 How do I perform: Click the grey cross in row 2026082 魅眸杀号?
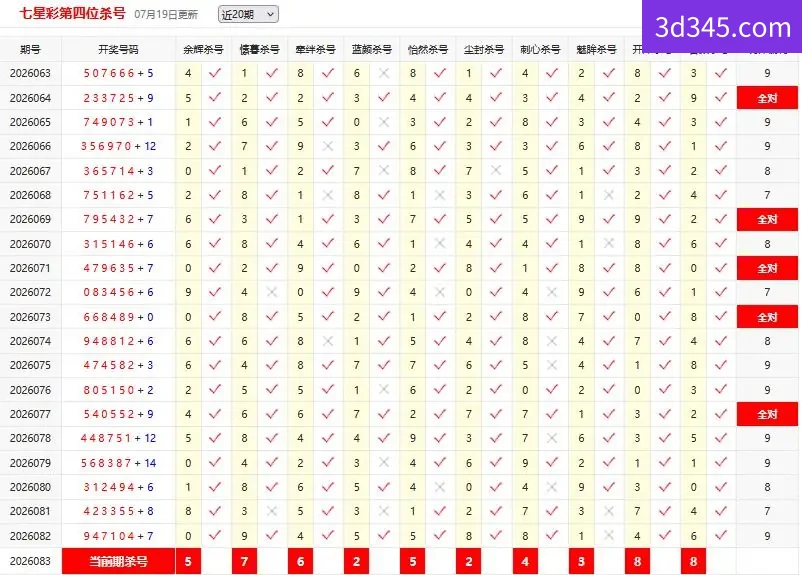pos(609,536)
